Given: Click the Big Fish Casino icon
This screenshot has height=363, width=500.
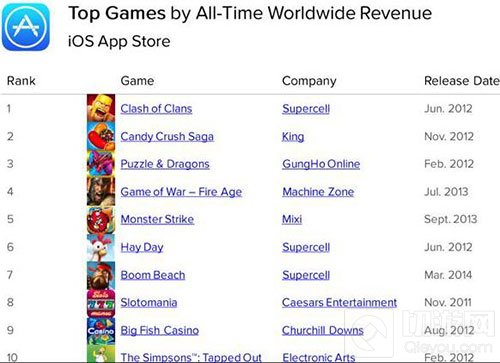Looking at the screenshot, I should click(101, 330).
